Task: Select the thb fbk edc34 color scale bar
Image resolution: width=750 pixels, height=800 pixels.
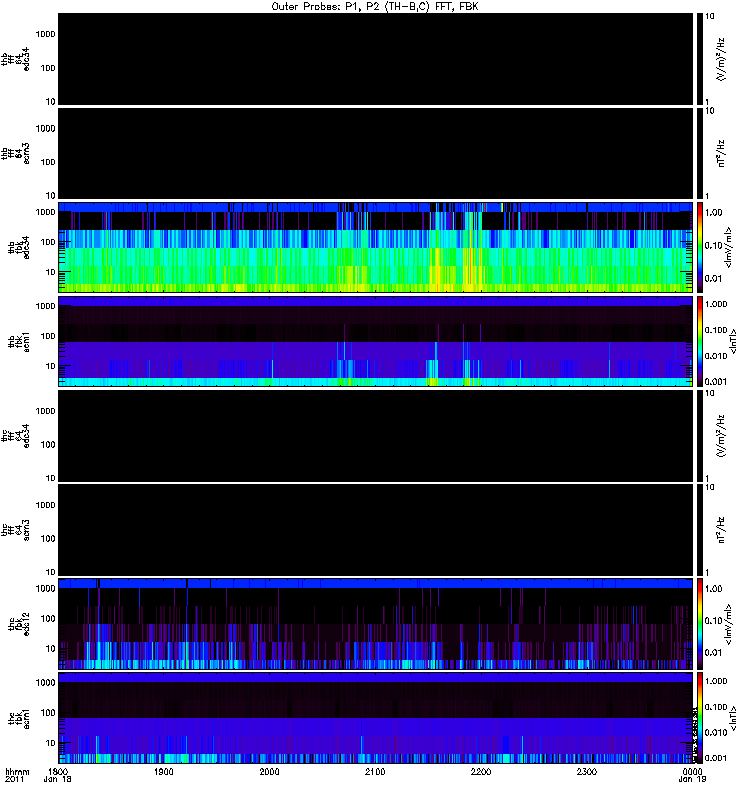Action: (700, 247)
